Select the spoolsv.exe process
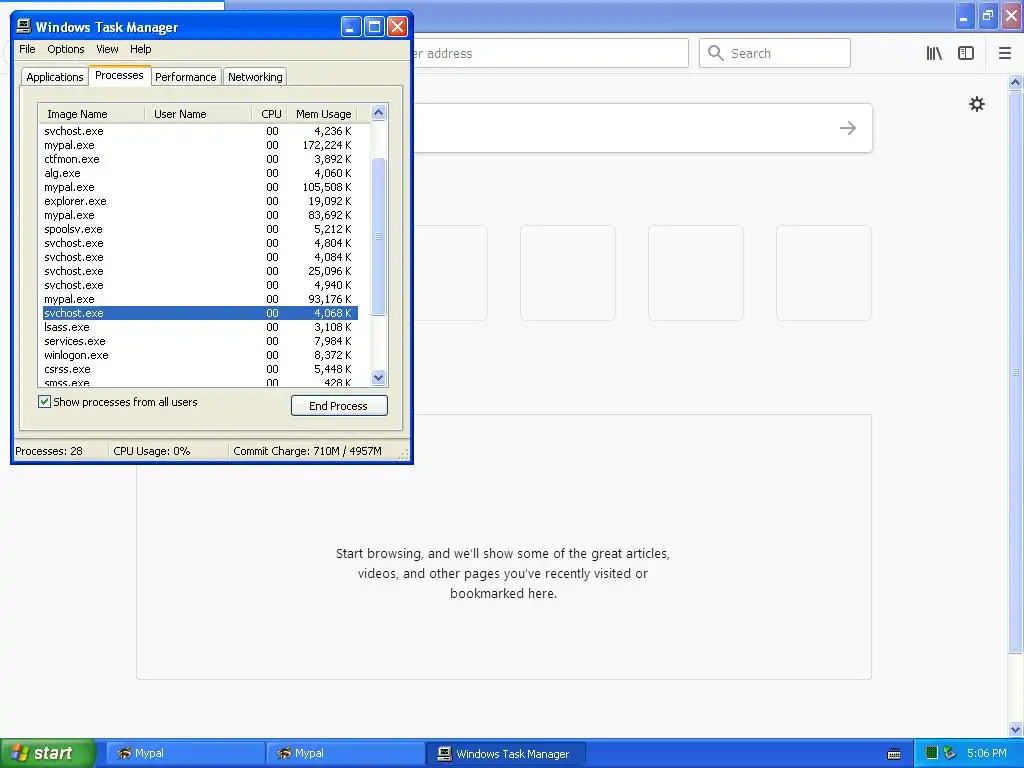 [200, 229]
